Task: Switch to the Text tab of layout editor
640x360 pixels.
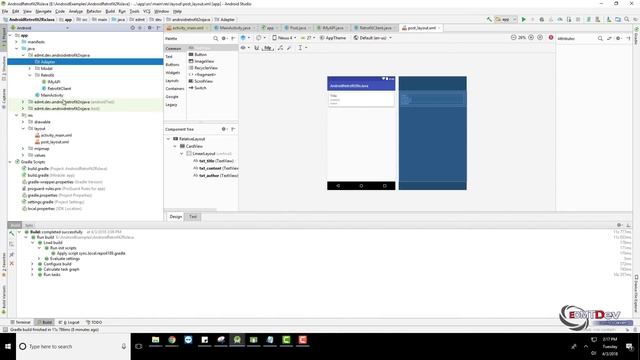Action: (x=193, y=217)
